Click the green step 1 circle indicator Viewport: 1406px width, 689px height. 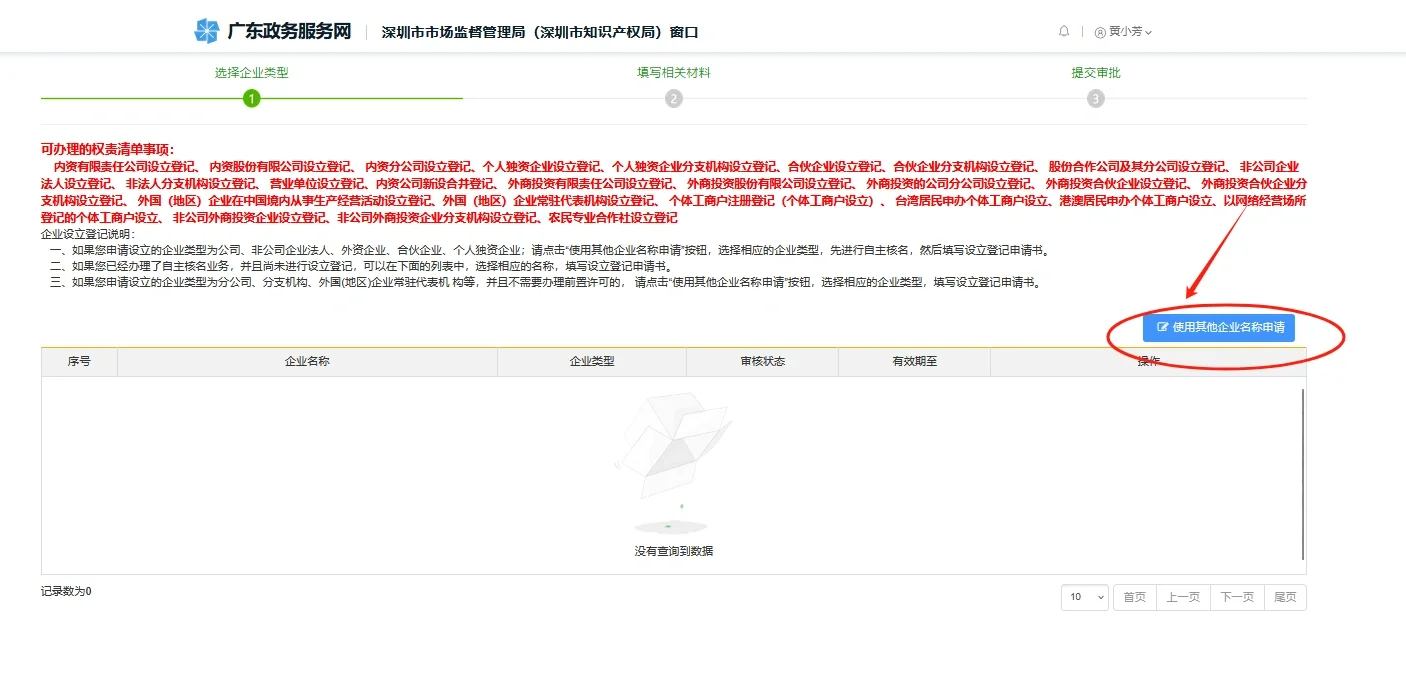click(x=252, y=99)
